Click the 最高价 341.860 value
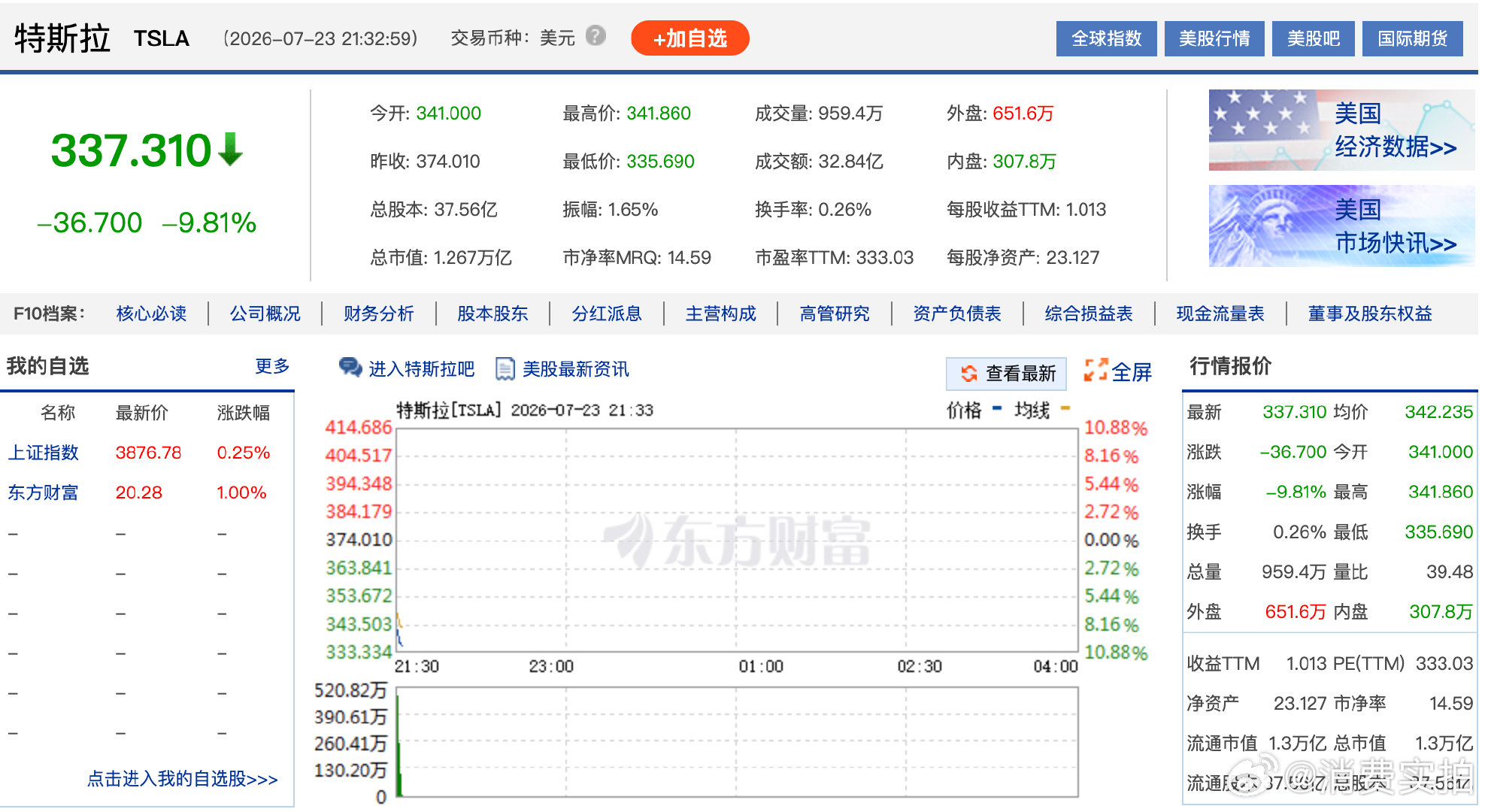The width and height of the screenshot is (1488, 812). [x=659, y=114]
